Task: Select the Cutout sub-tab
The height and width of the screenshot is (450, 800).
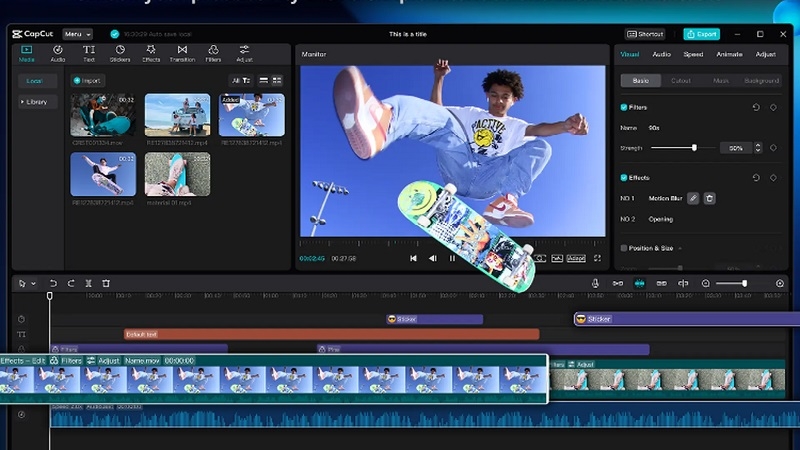Action: [680, 80]
